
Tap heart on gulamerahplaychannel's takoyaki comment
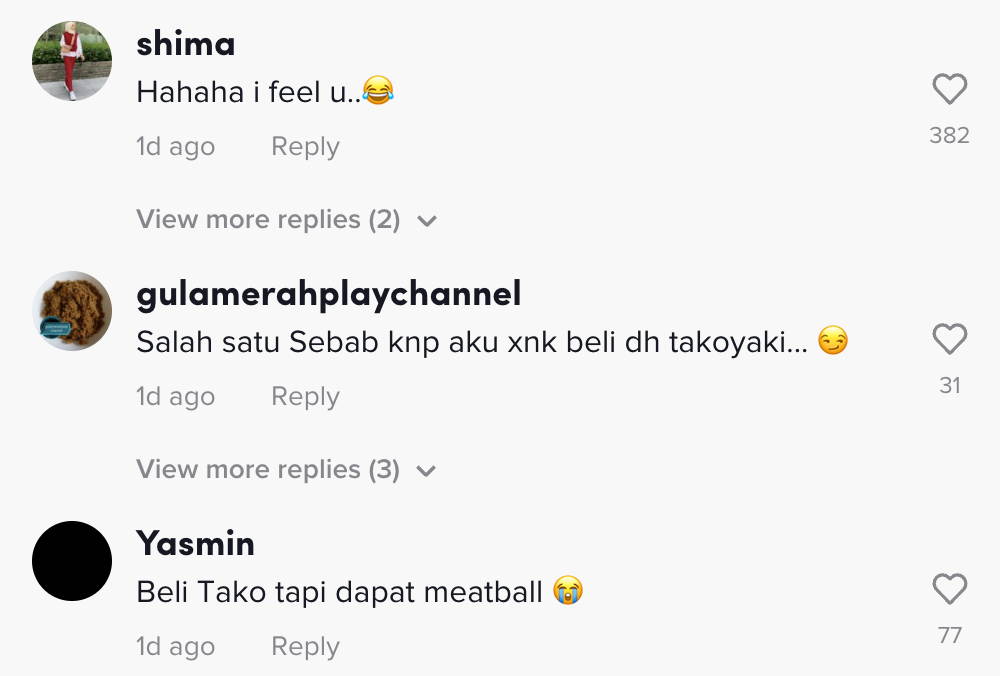point(949,340)
